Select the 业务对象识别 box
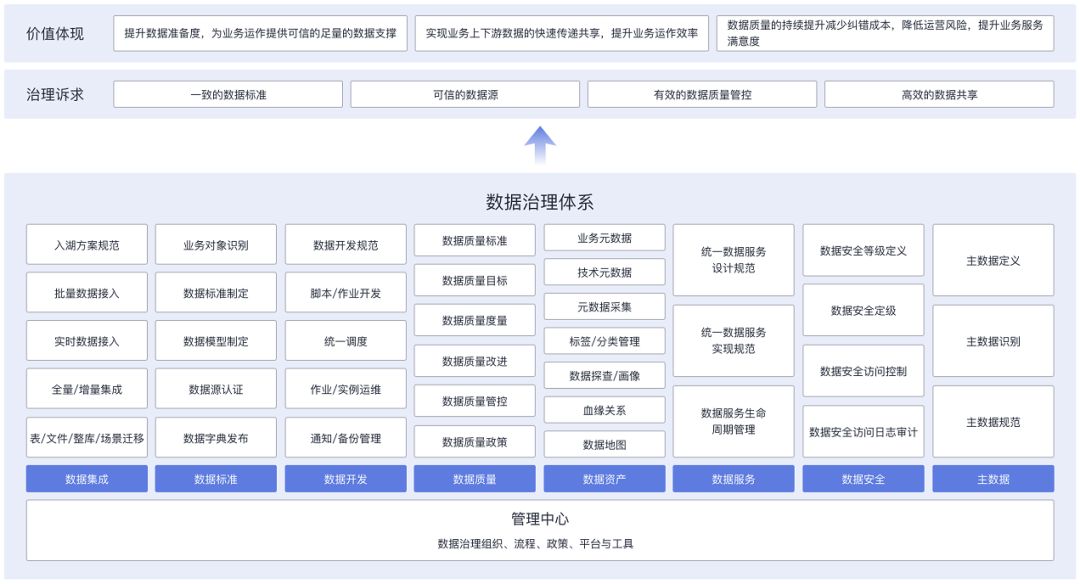This screenshot has height=584, width=1080. (216, 245)
